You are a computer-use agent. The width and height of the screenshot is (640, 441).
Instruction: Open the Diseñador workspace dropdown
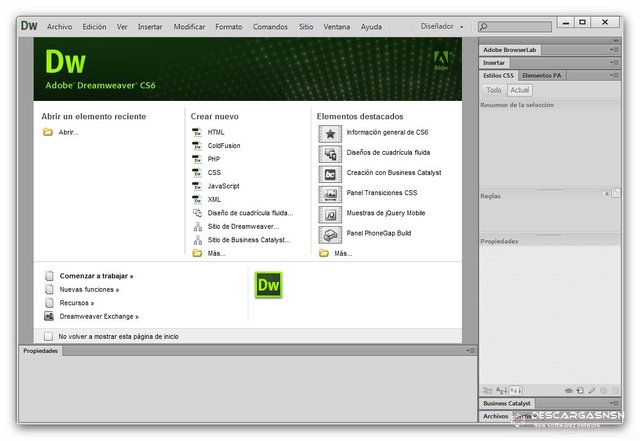442,26
